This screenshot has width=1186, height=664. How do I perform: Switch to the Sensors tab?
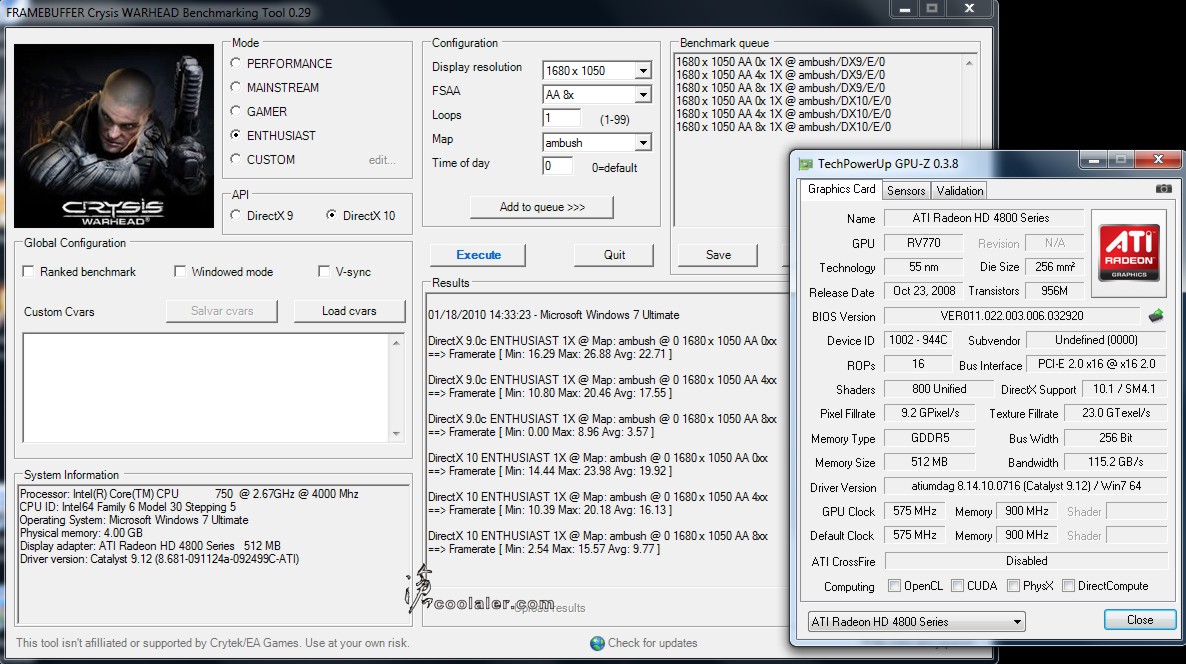(x=906, y=191)
